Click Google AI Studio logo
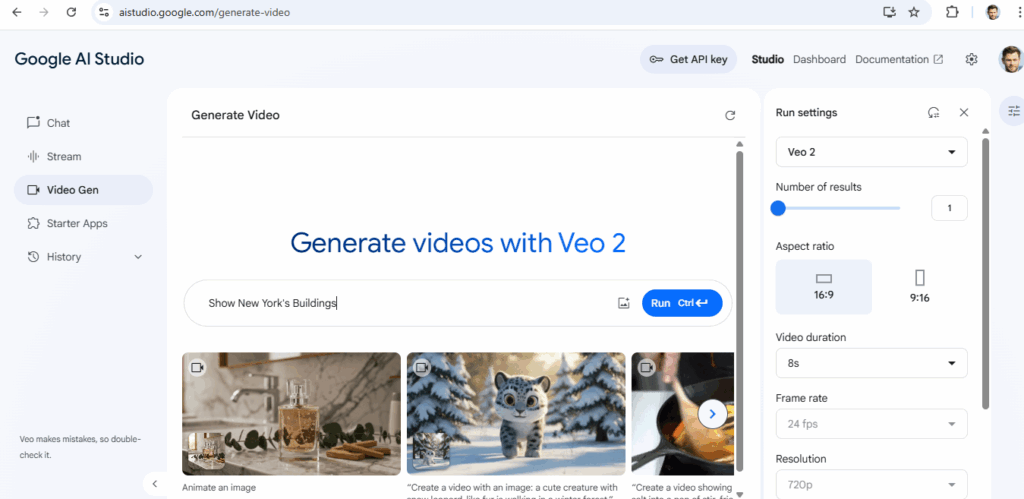Viewport: 1024px width, 499px height. click(x=79, y=59)
